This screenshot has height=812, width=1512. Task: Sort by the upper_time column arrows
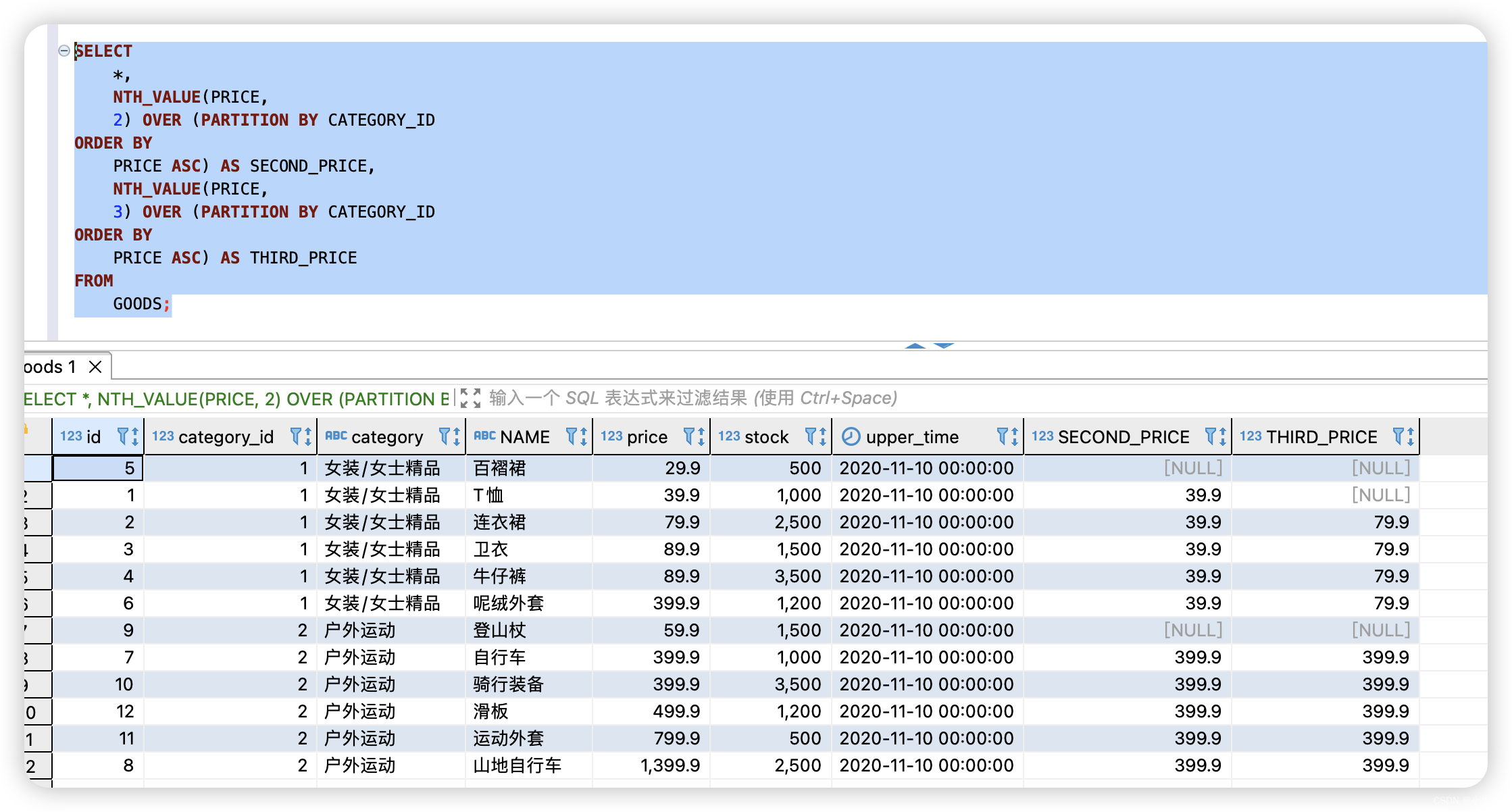[1015, 437]
